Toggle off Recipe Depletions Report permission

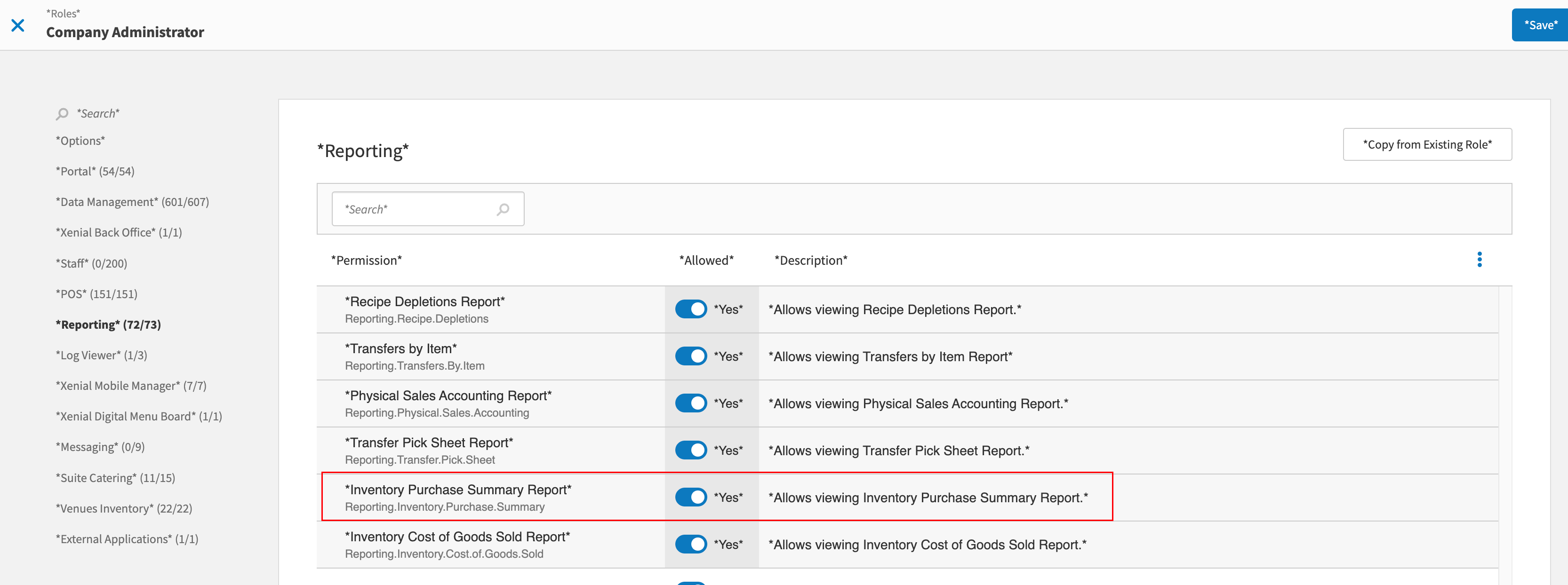point(690,309)
